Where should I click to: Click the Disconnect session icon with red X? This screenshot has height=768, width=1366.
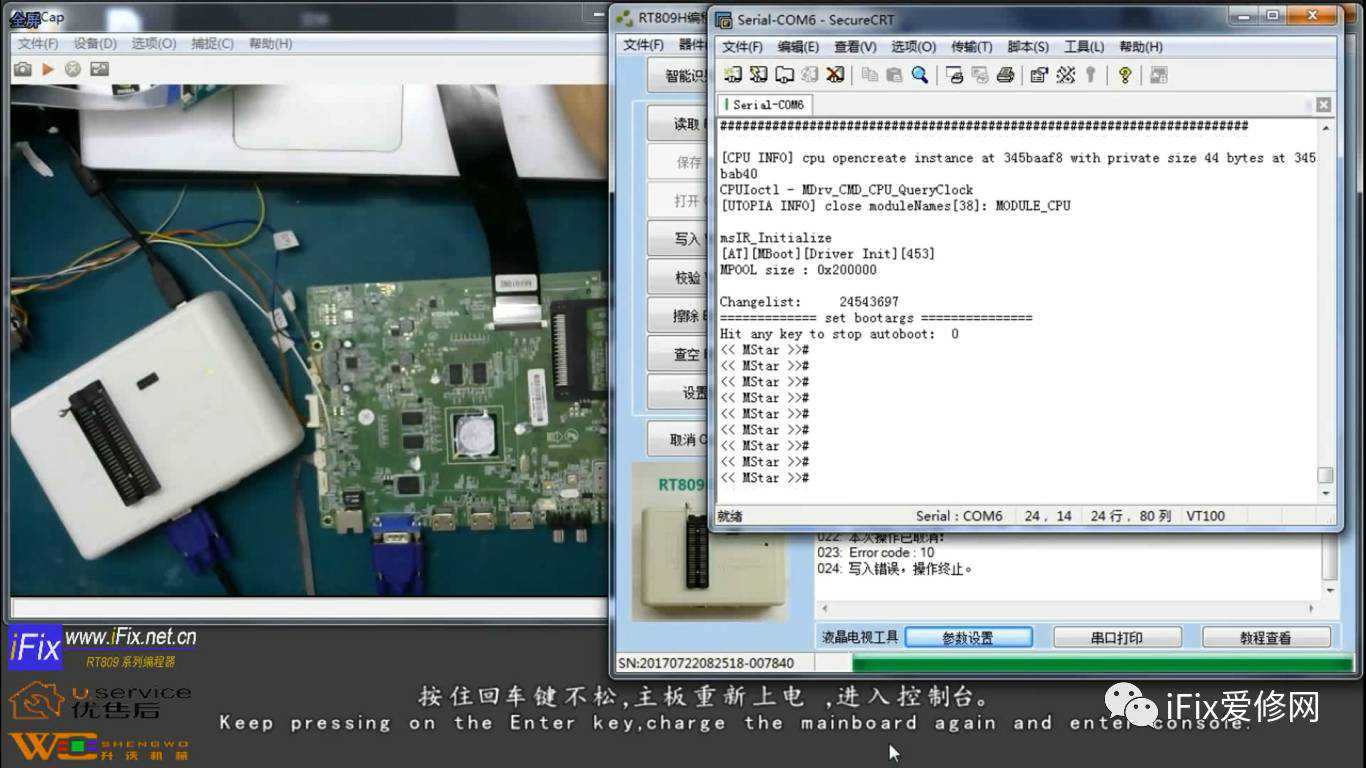click(x=835, y=75)
